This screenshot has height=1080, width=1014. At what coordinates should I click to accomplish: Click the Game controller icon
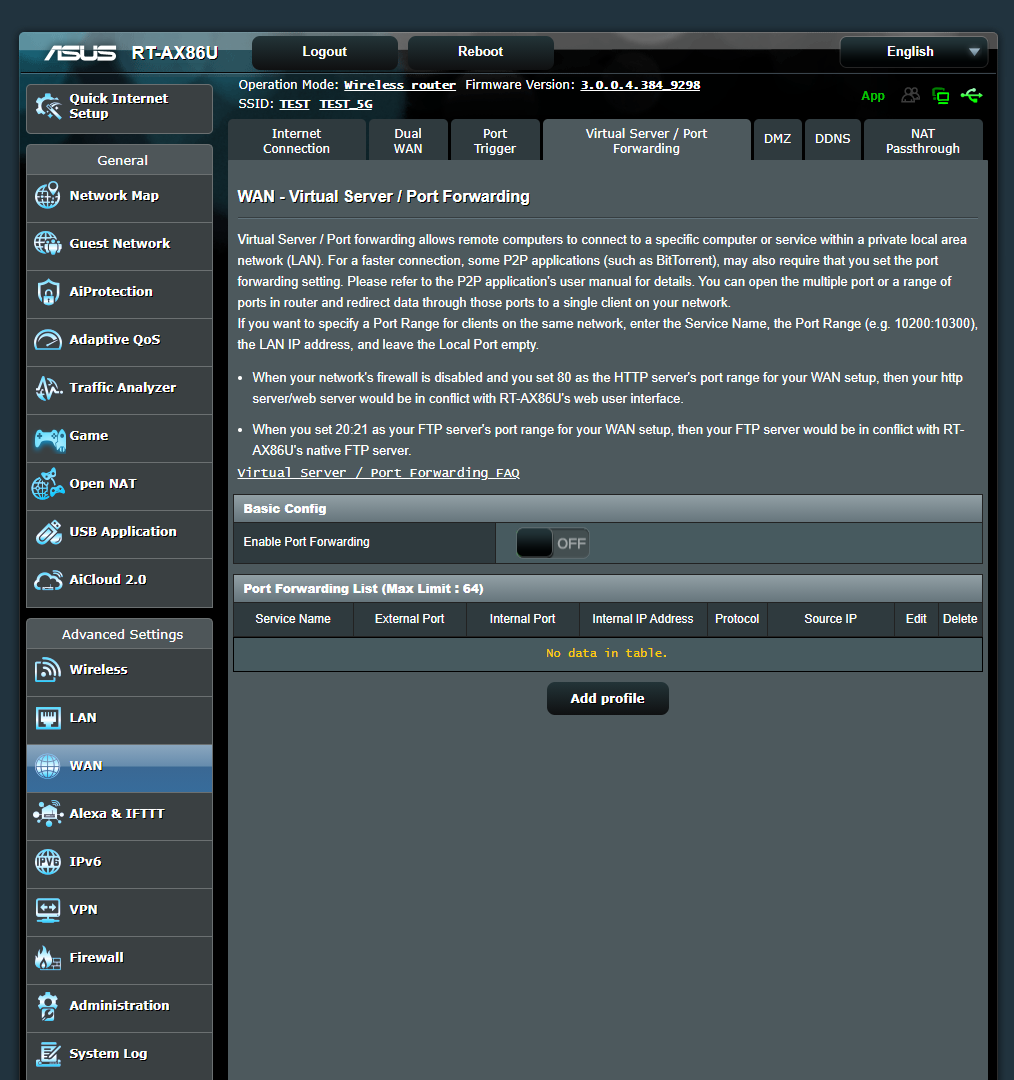tap(50, 438)
